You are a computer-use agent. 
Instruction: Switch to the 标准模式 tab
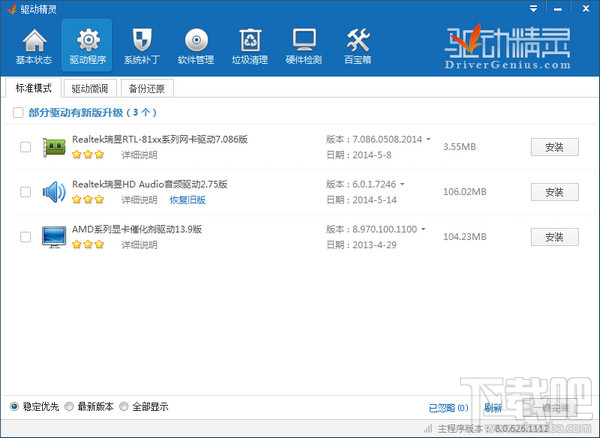[34, 88]
